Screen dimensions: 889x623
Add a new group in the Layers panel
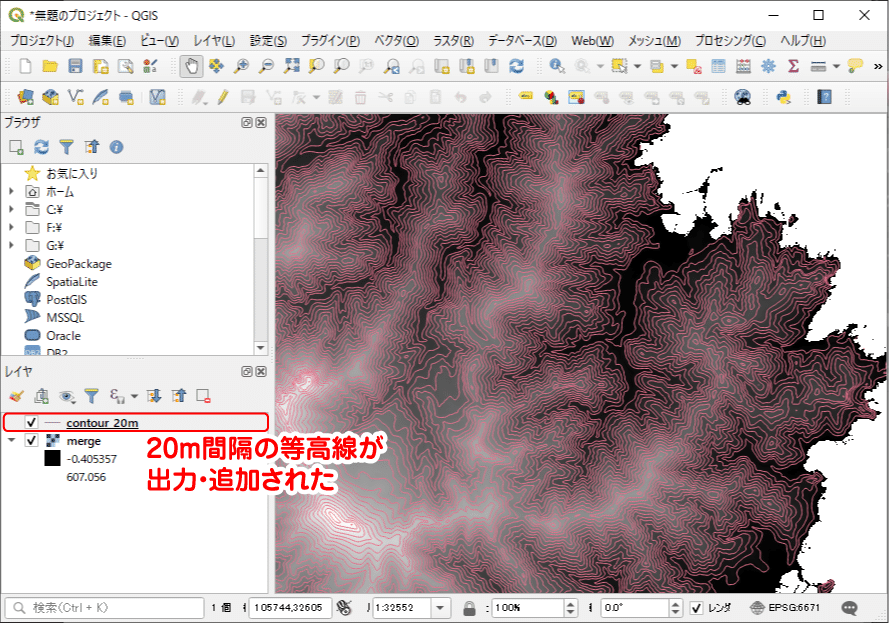coord(41,395)
